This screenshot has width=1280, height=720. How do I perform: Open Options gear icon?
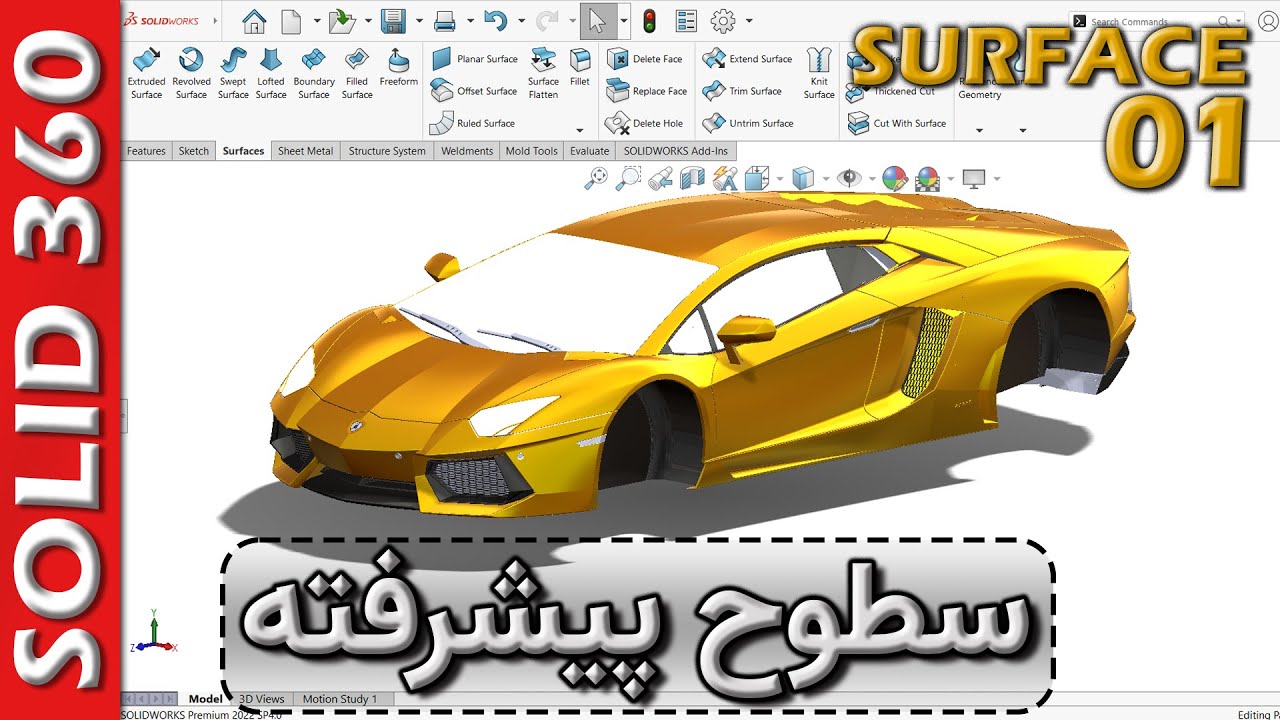(x=722, y=21)
